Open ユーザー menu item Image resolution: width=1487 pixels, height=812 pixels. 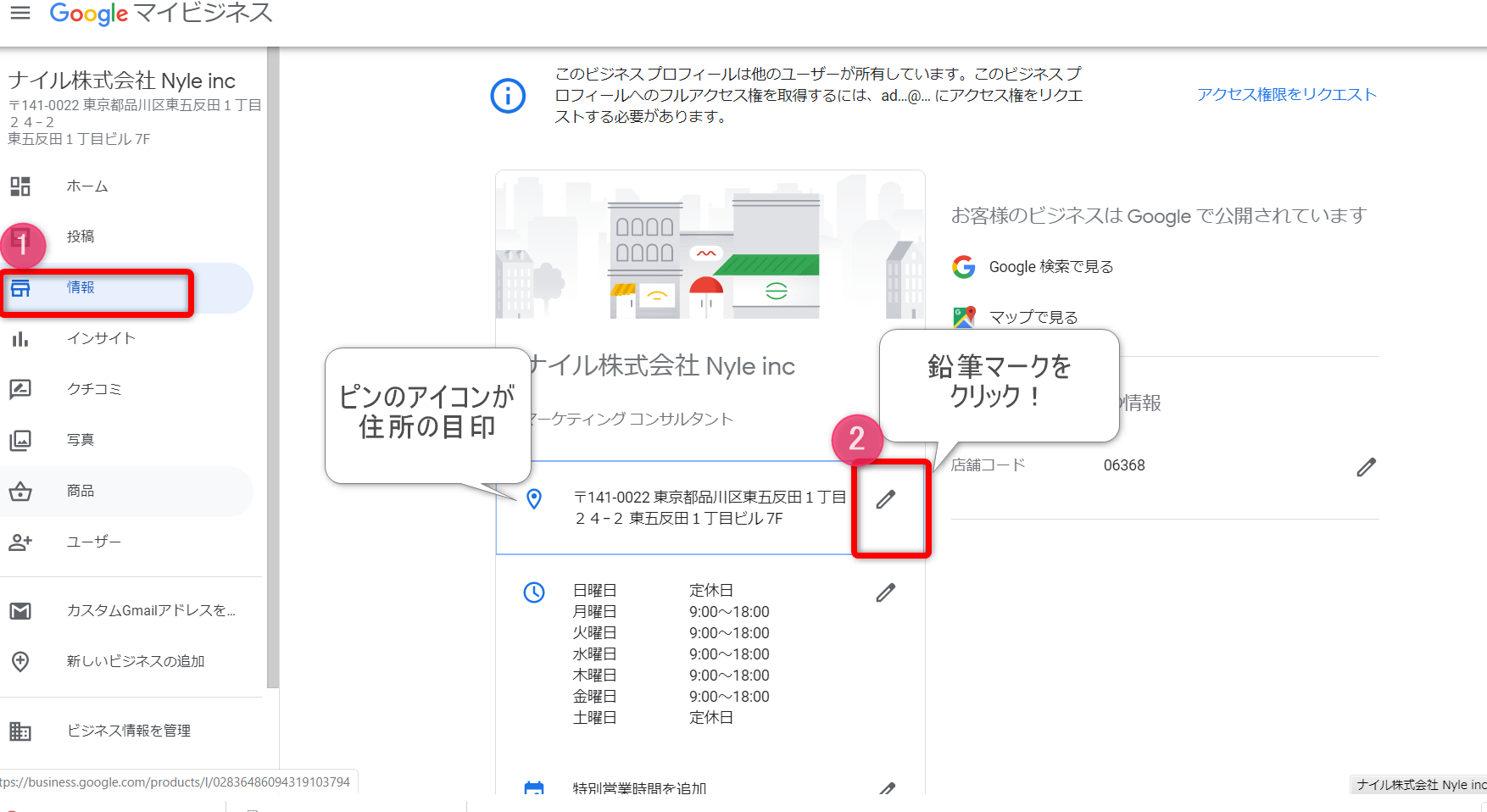(94, 542)
